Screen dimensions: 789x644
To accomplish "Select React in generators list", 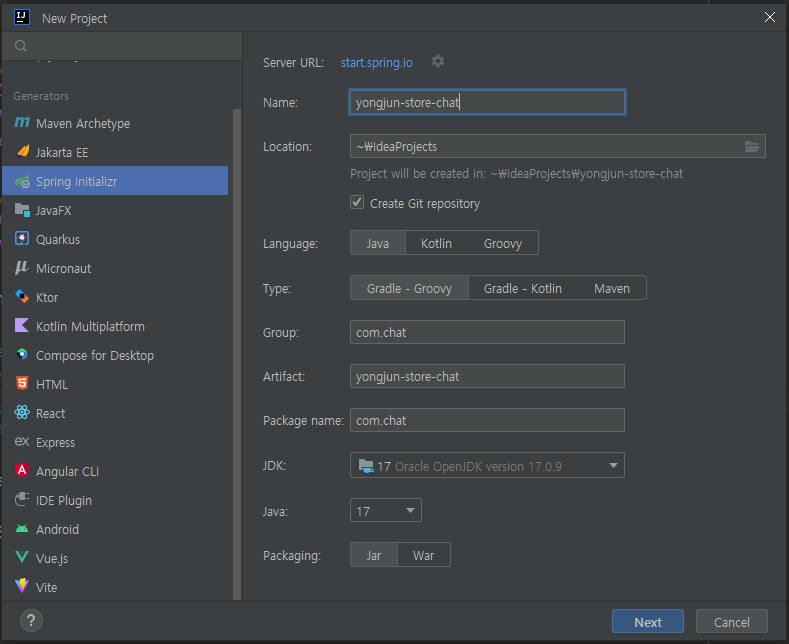I will tap(115, 414).
